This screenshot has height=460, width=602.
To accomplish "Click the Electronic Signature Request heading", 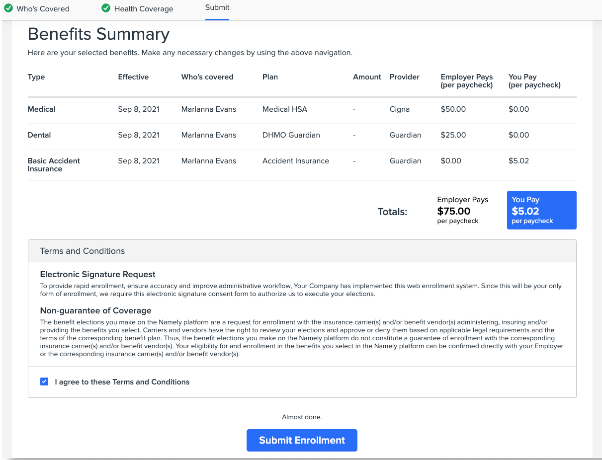I will point(98,273).
